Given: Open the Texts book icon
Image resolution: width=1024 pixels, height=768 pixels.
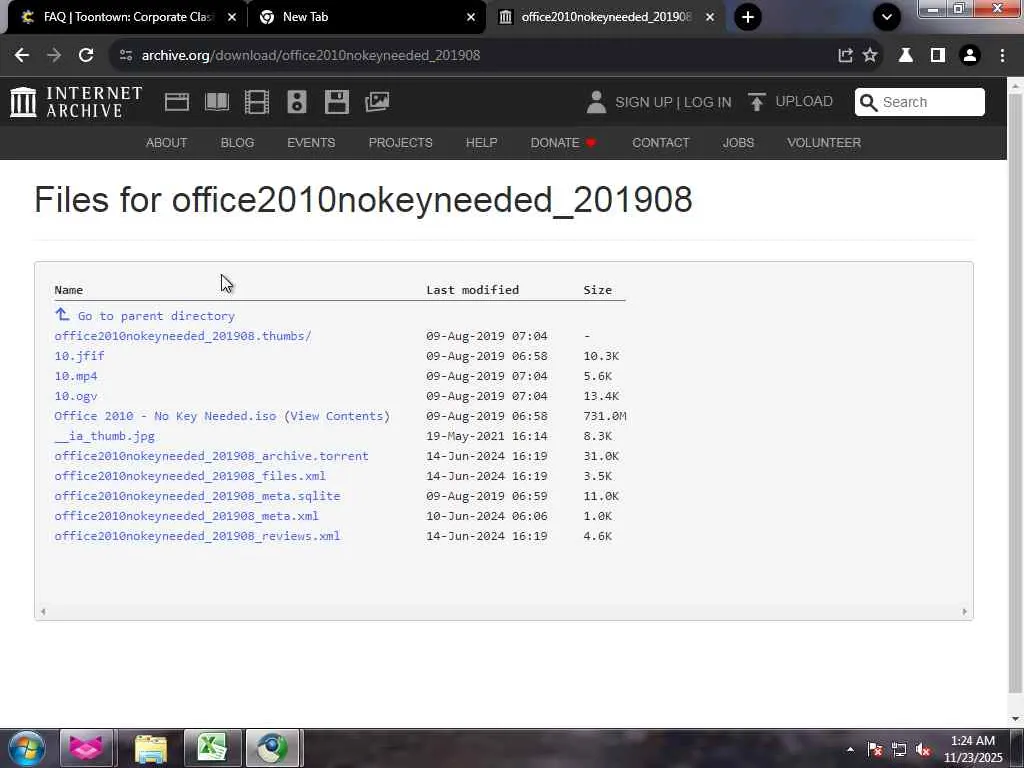Looking at the screenshot, I should 217,102.
